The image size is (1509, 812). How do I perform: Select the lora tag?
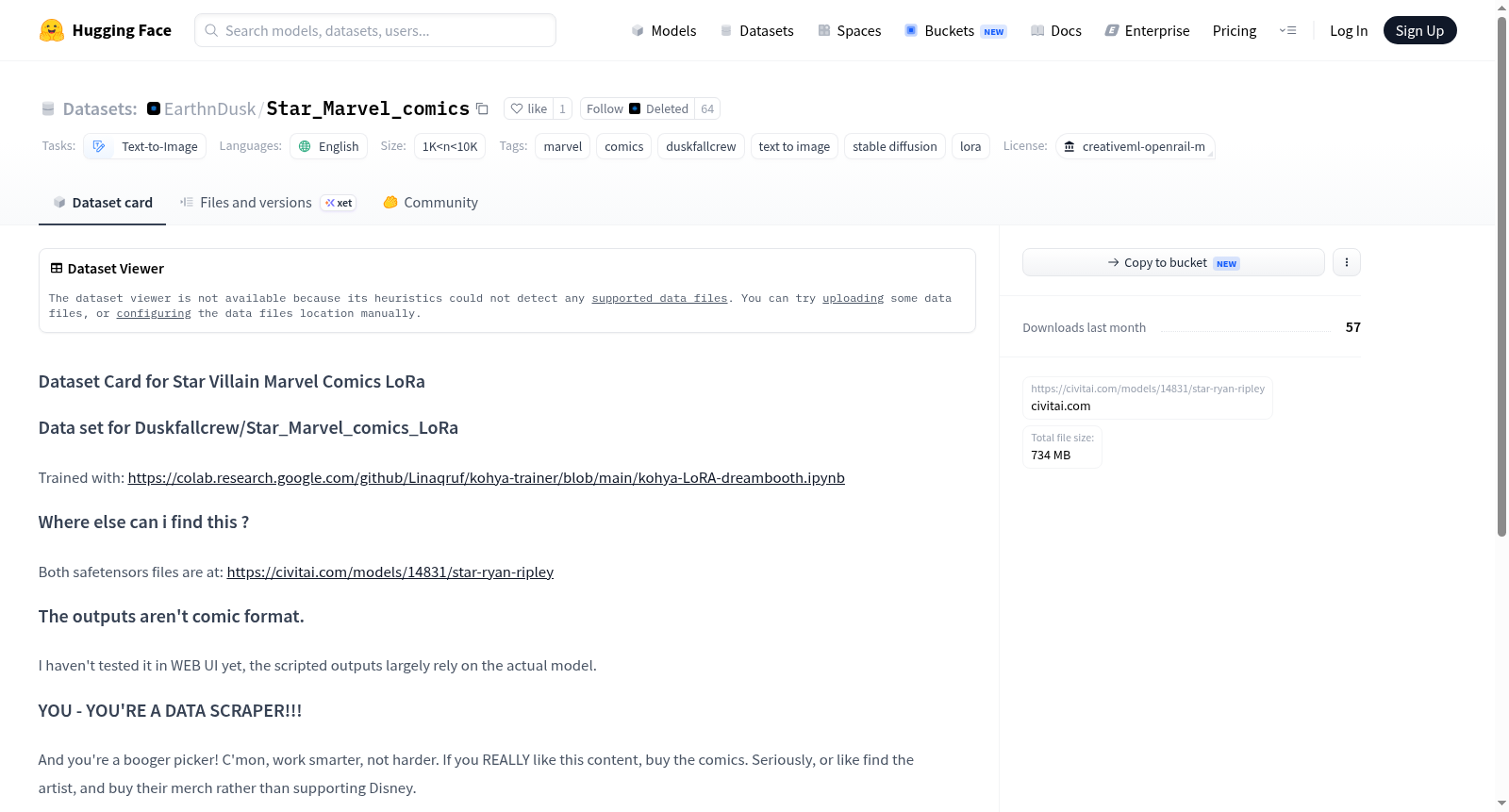tap(970, 146)
